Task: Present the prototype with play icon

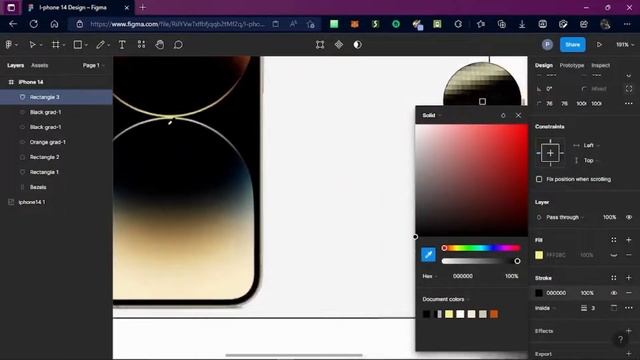Action: (599, 45)
